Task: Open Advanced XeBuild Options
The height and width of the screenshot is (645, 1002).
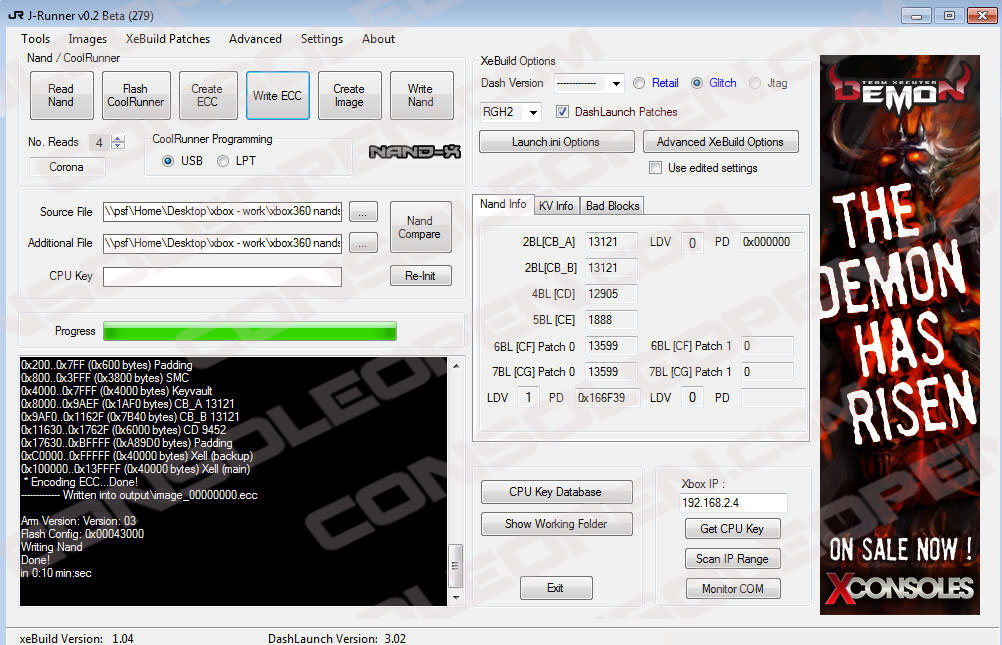Action: click(x=720, y=142)
